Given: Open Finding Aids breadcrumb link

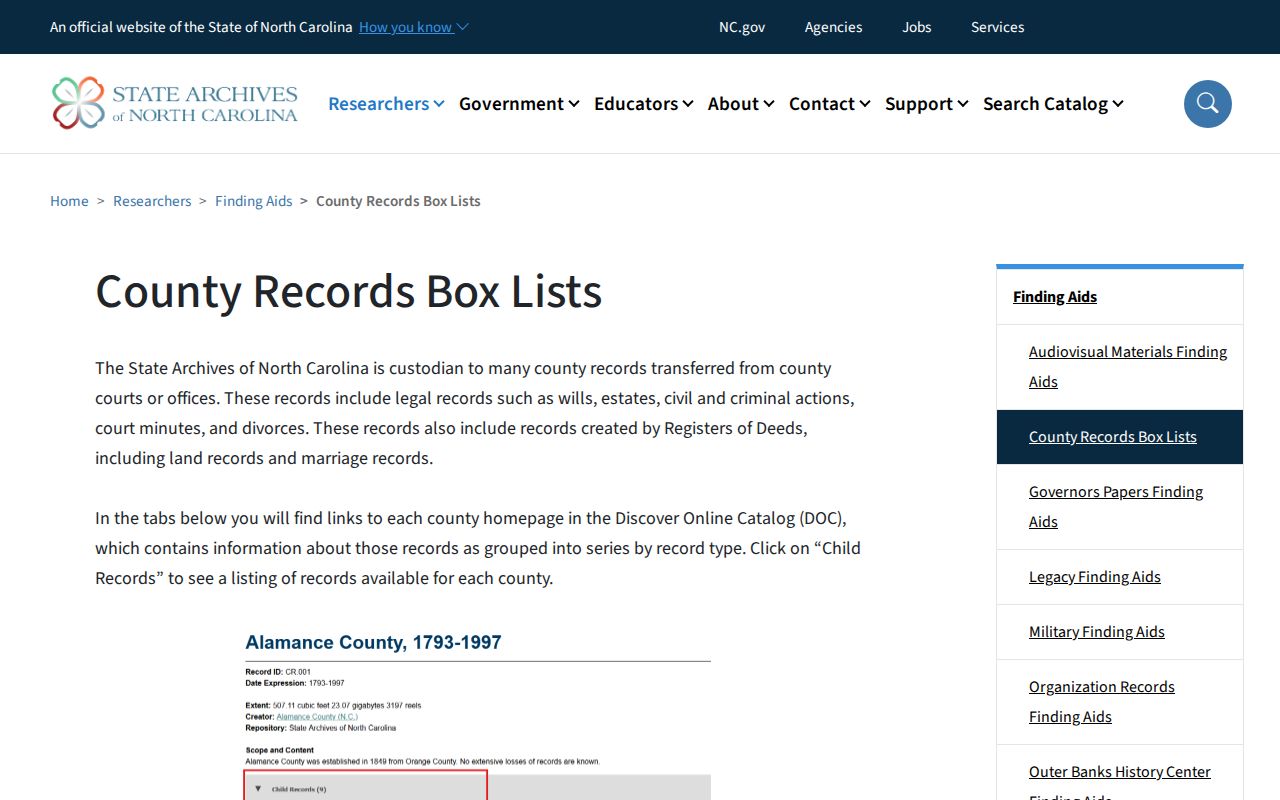Looking at the screenshot, I should click(254, 201).
